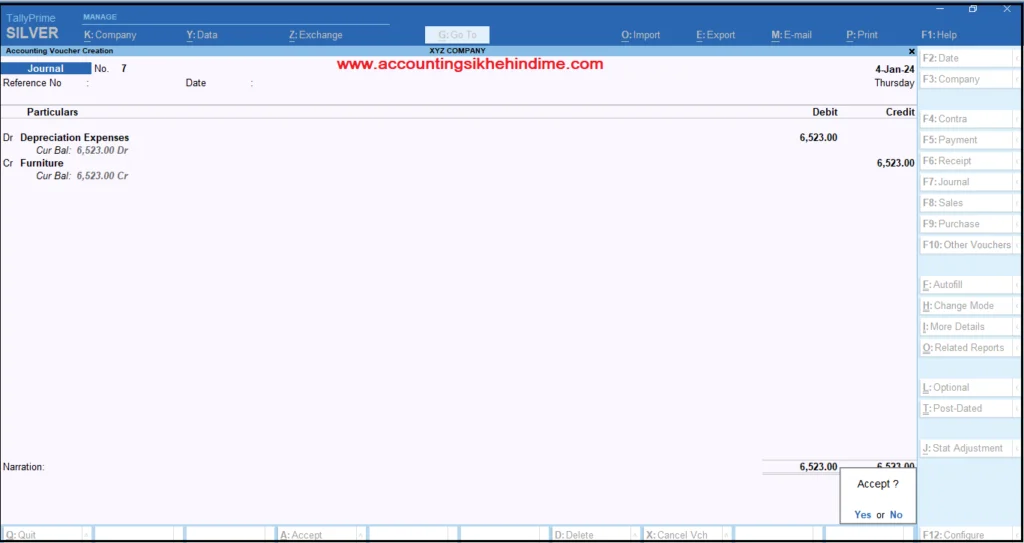Choose Yes in the Accept prompt
This screenshot has width=1024, height=543.
(863, 515)
